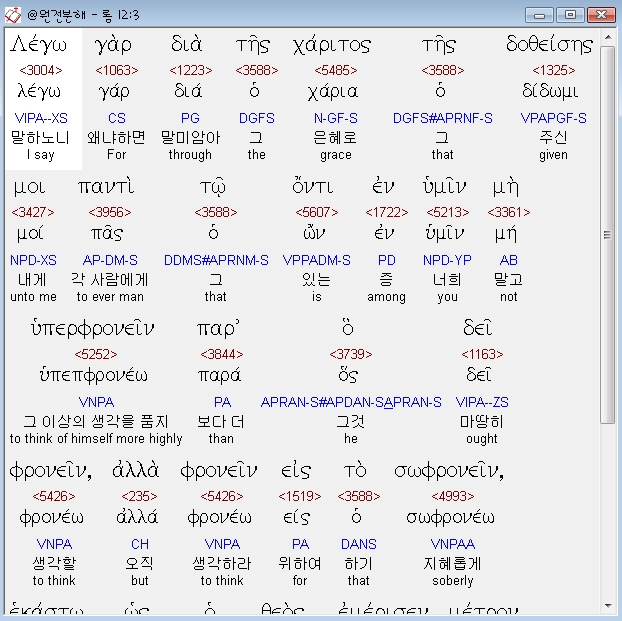This screenshot has width=622, height=621.
Task: Click the English gloss 'given'
Action: pyautogui.click(x=553, y=155)
